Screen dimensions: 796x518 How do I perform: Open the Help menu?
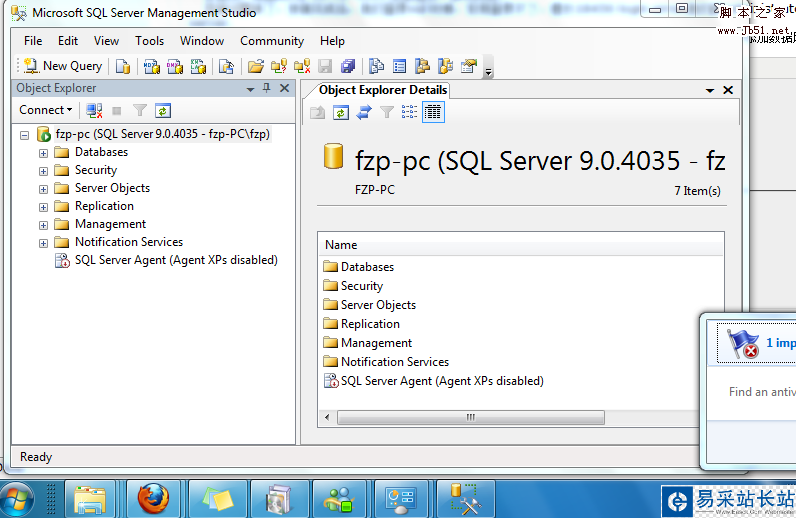[x=332, y=41]
